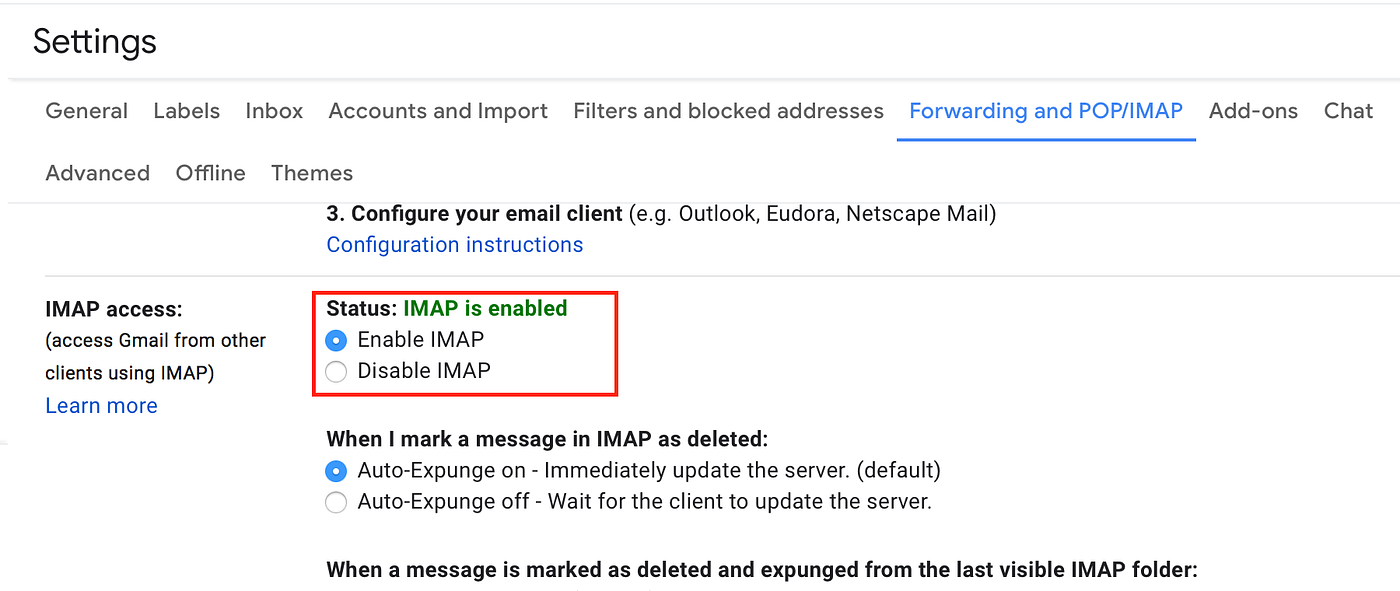Image resolution: width=1400 pixels, height=591 pixels.
Task: Open the General settings tab
Action: click(x=87, y=111)
